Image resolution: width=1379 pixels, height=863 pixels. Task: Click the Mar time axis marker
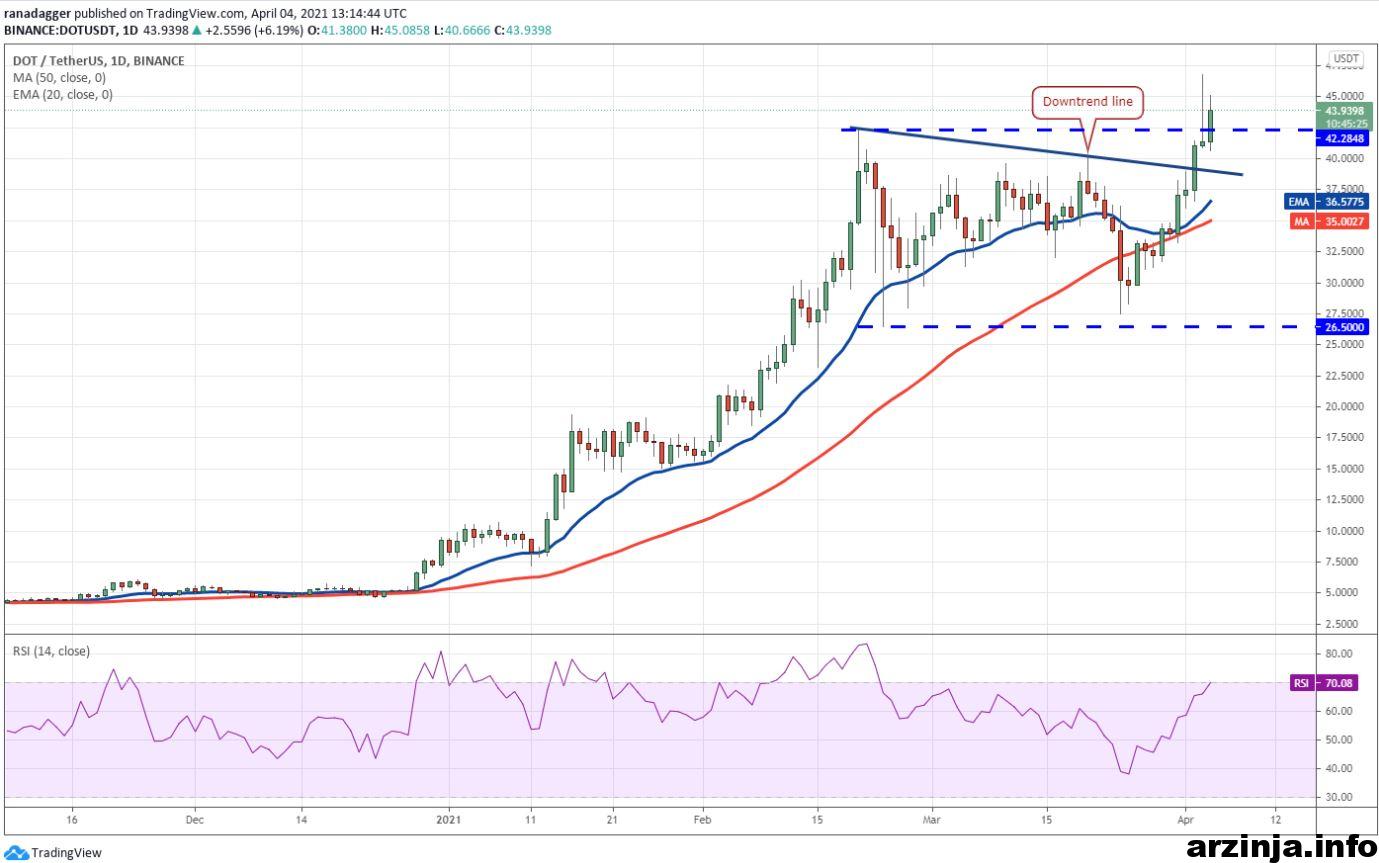click(x=931, y=817)
